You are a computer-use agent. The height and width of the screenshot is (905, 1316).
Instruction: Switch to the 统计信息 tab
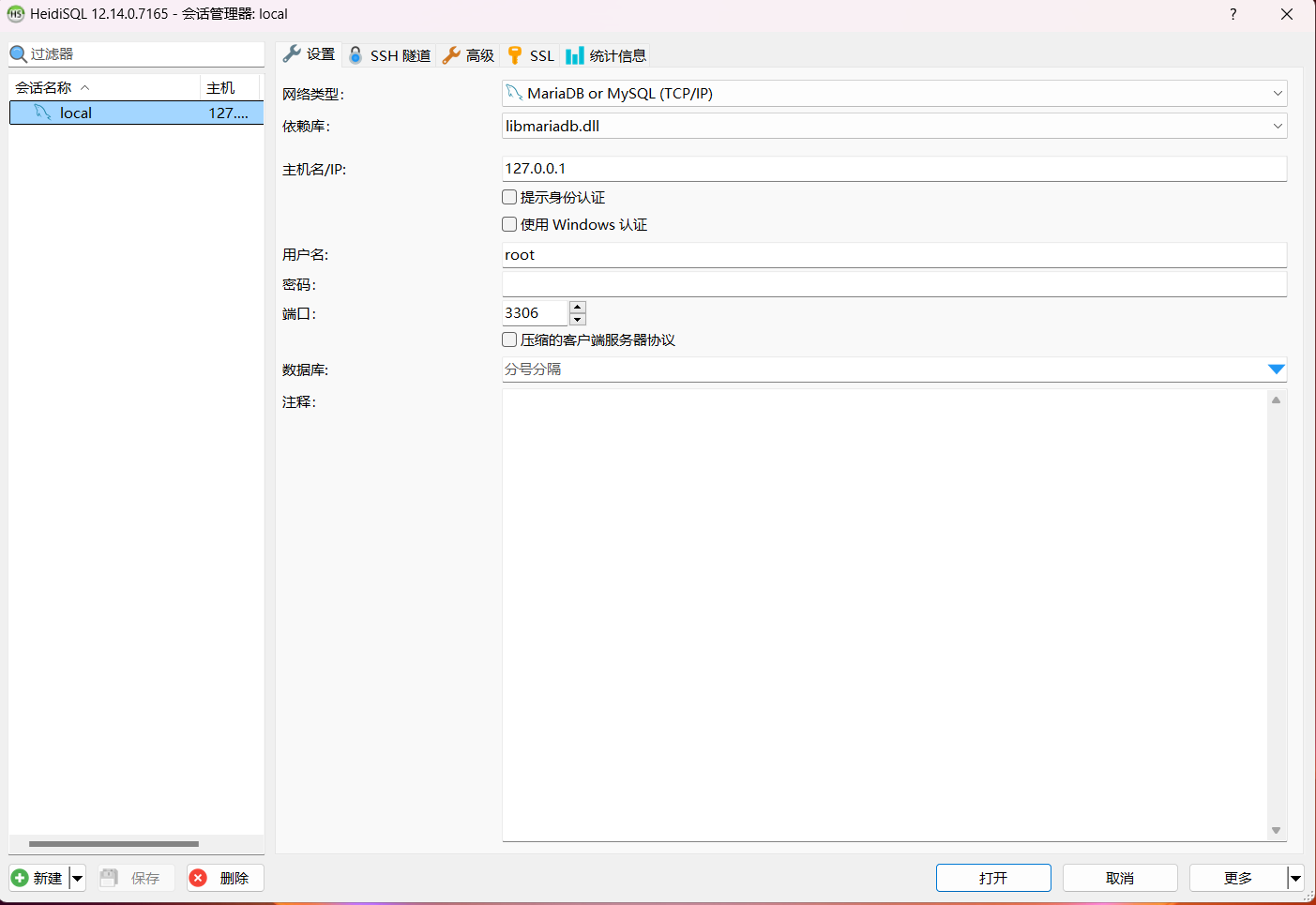606,55
